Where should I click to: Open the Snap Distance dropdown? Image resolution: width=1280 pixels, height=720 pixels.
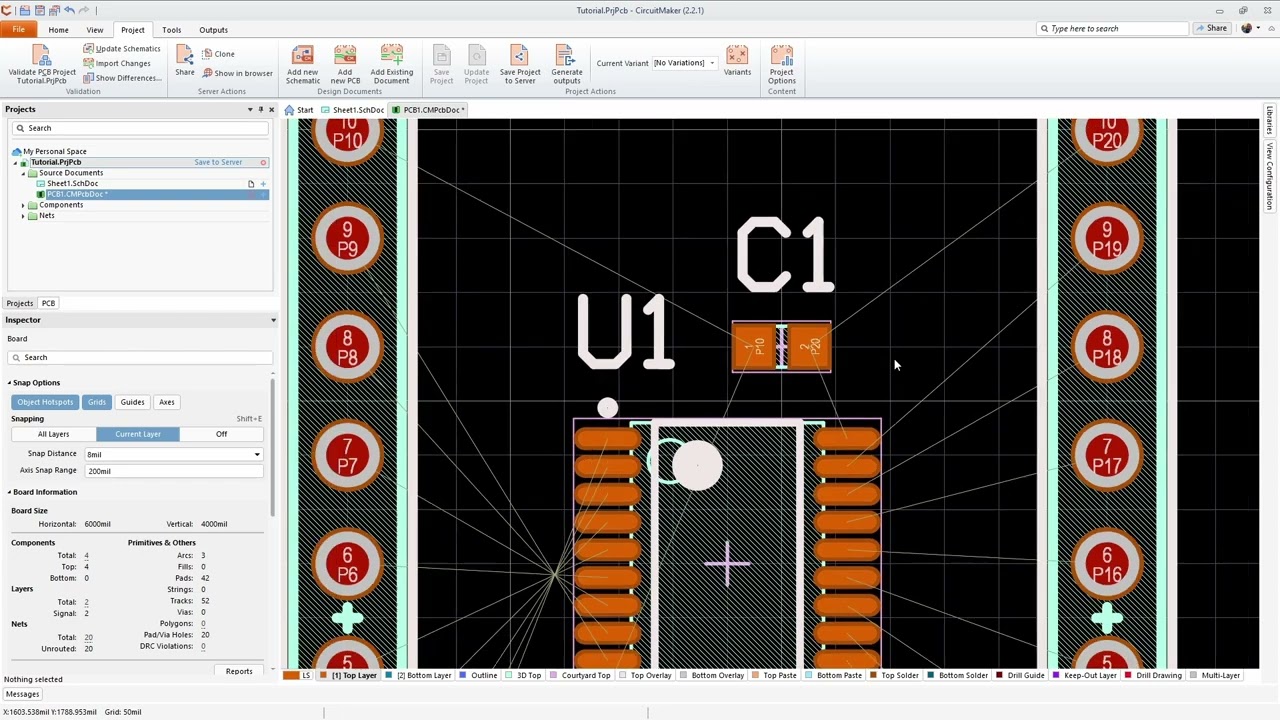(x=257, y=454)
